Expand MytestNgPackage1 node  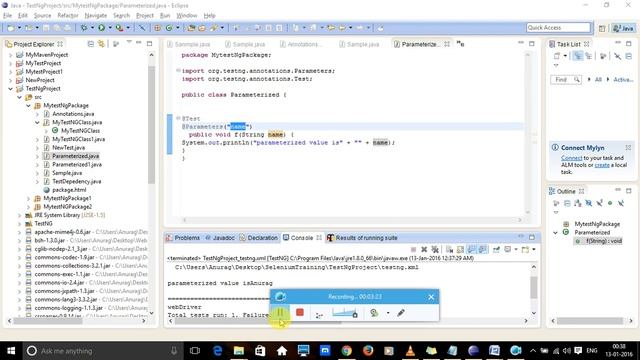tap(29, 198)
